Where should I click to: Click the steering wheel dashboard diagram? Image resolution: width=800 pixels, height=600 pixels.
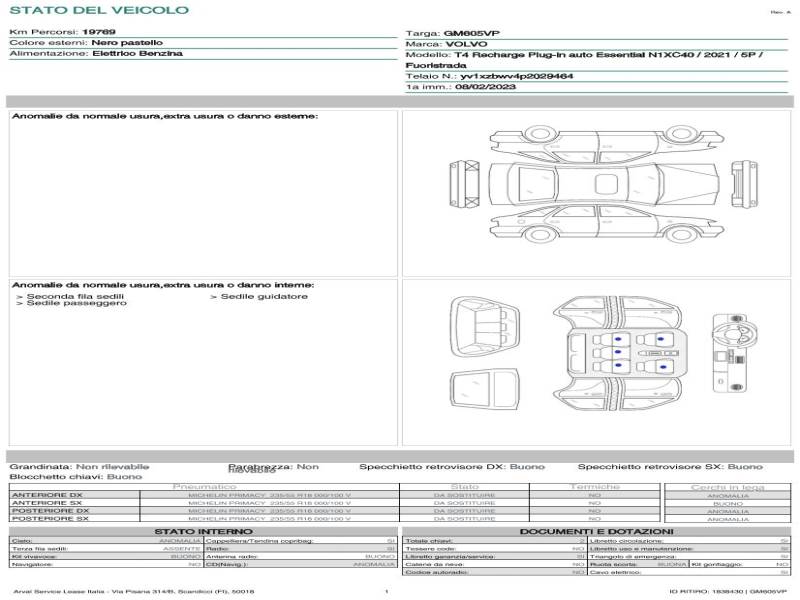point(734,353)
